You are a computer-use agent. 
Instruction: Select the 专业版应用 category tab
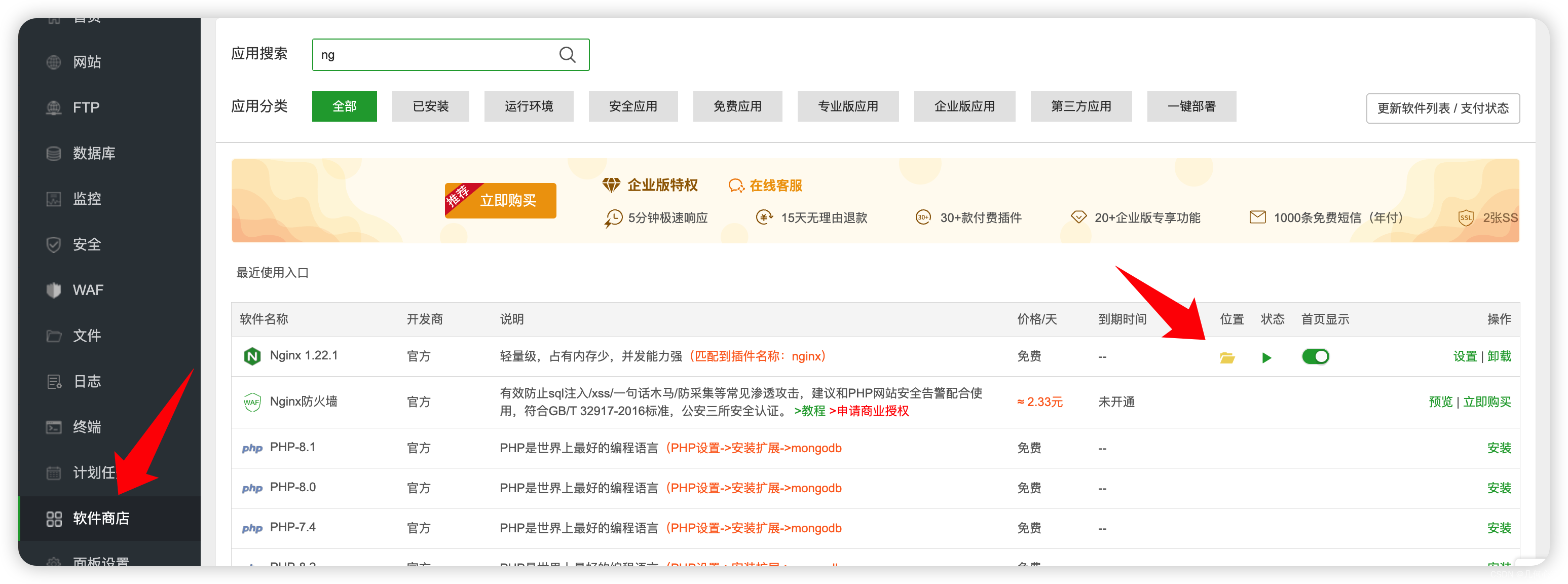point(848,106)
